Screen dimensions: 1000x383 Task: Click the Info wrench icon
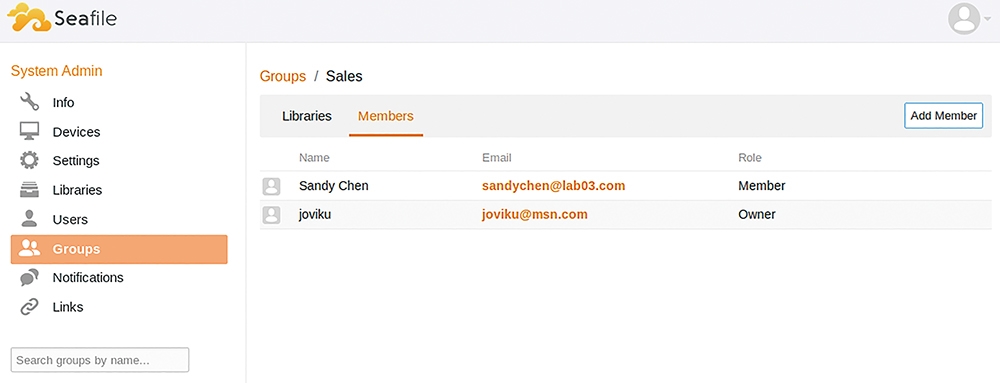click(29, 102)
